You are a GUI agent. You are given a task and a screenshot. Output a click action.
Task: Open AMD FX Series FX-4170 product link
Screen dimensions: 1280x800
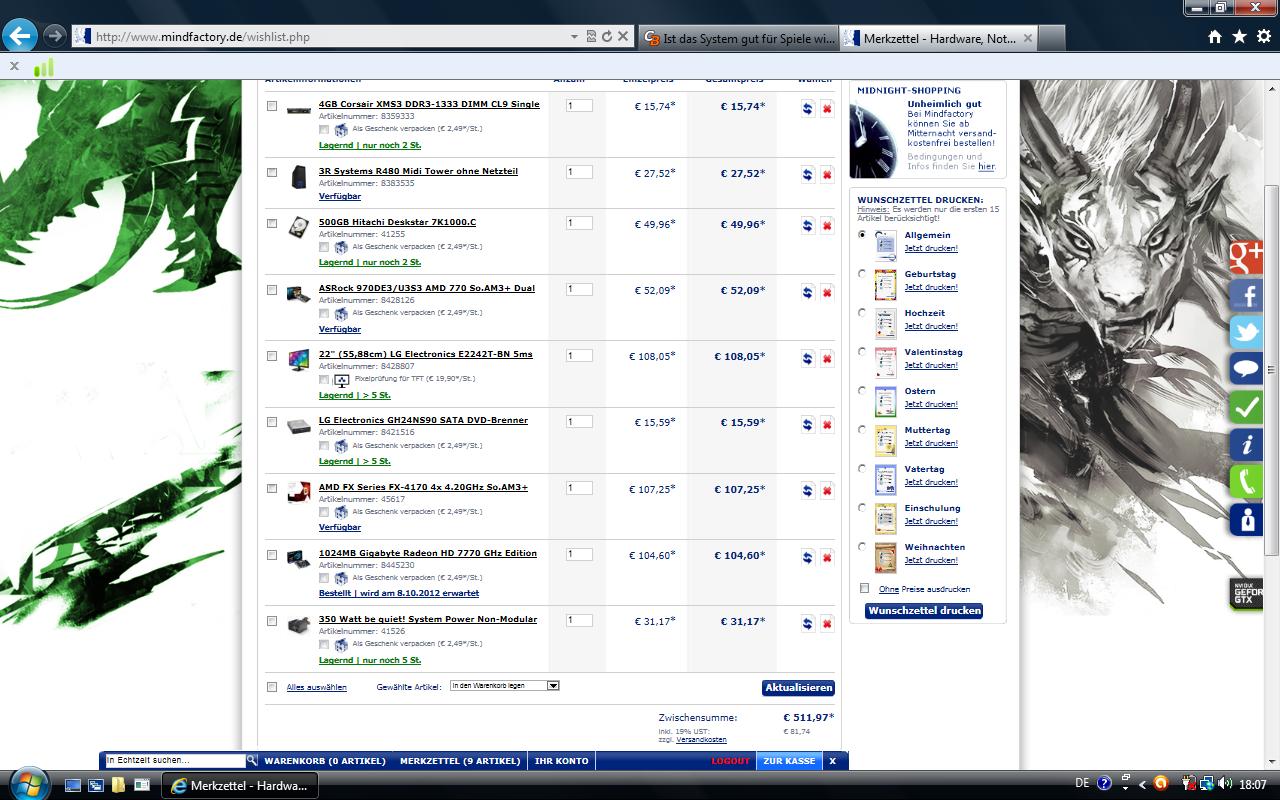tap(423, 487)
